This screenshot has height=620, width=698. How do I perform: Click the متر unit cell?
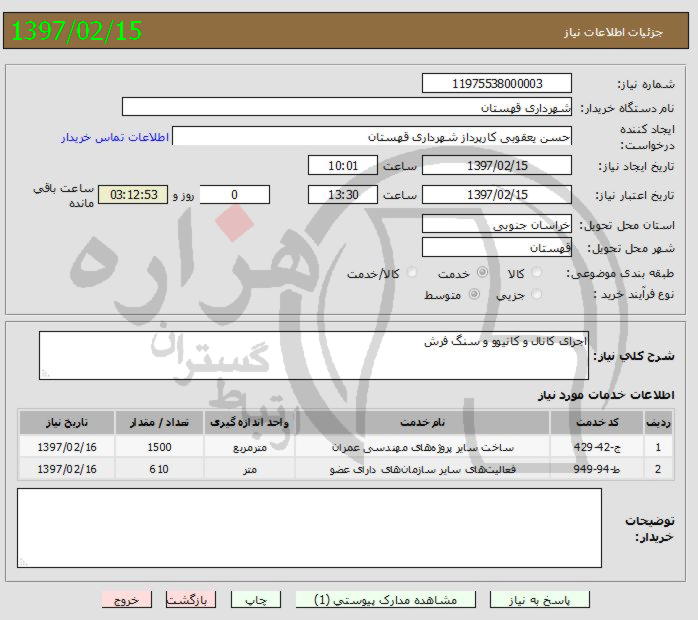pos(249,469)
